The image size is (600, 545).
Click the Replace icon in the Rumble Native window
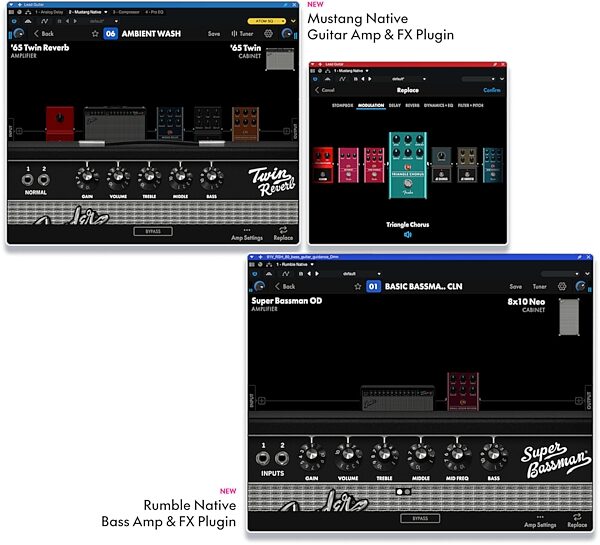[577, 521]
